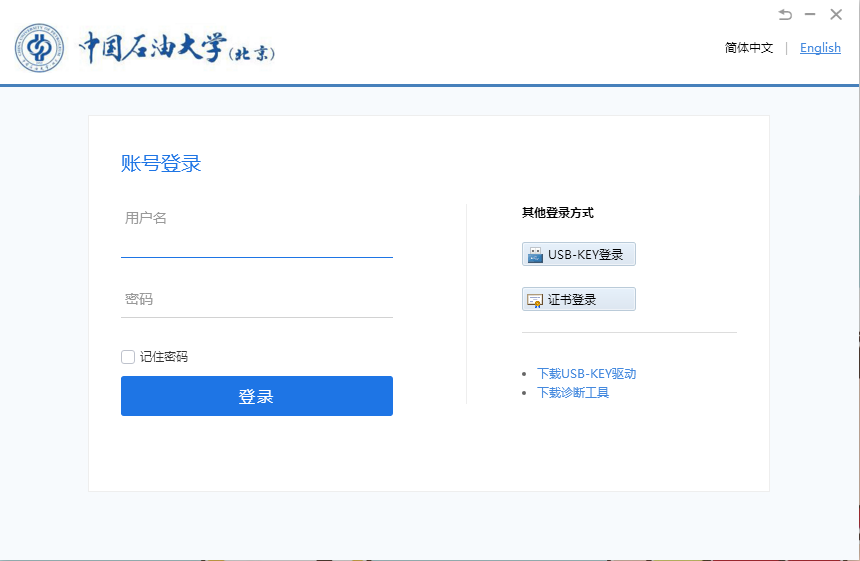Click the certificate icon for 证书登录

click(534, 300)
